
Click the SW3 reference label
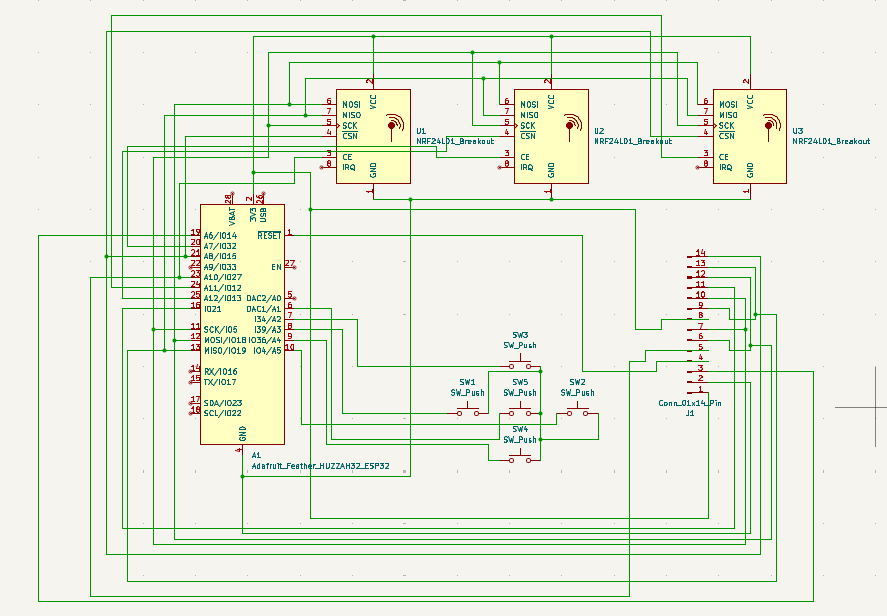[x=520, y=335]
